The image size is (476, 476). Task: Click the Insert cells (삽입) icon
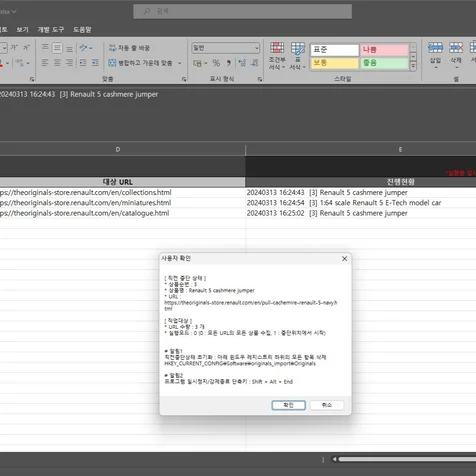(435, 55)
